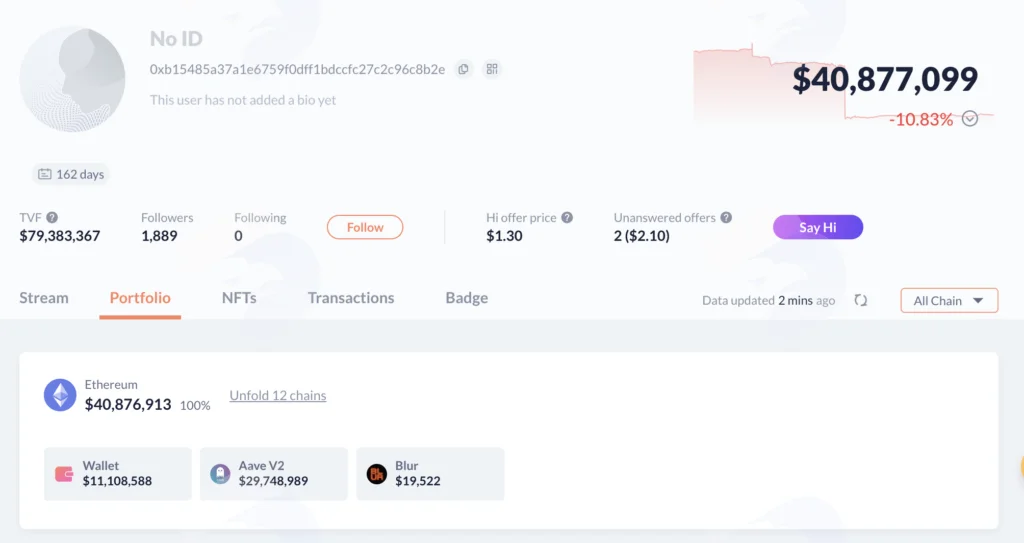Open the Unanswered offers help icon
1024x543 pixels.
click(726, 218)
